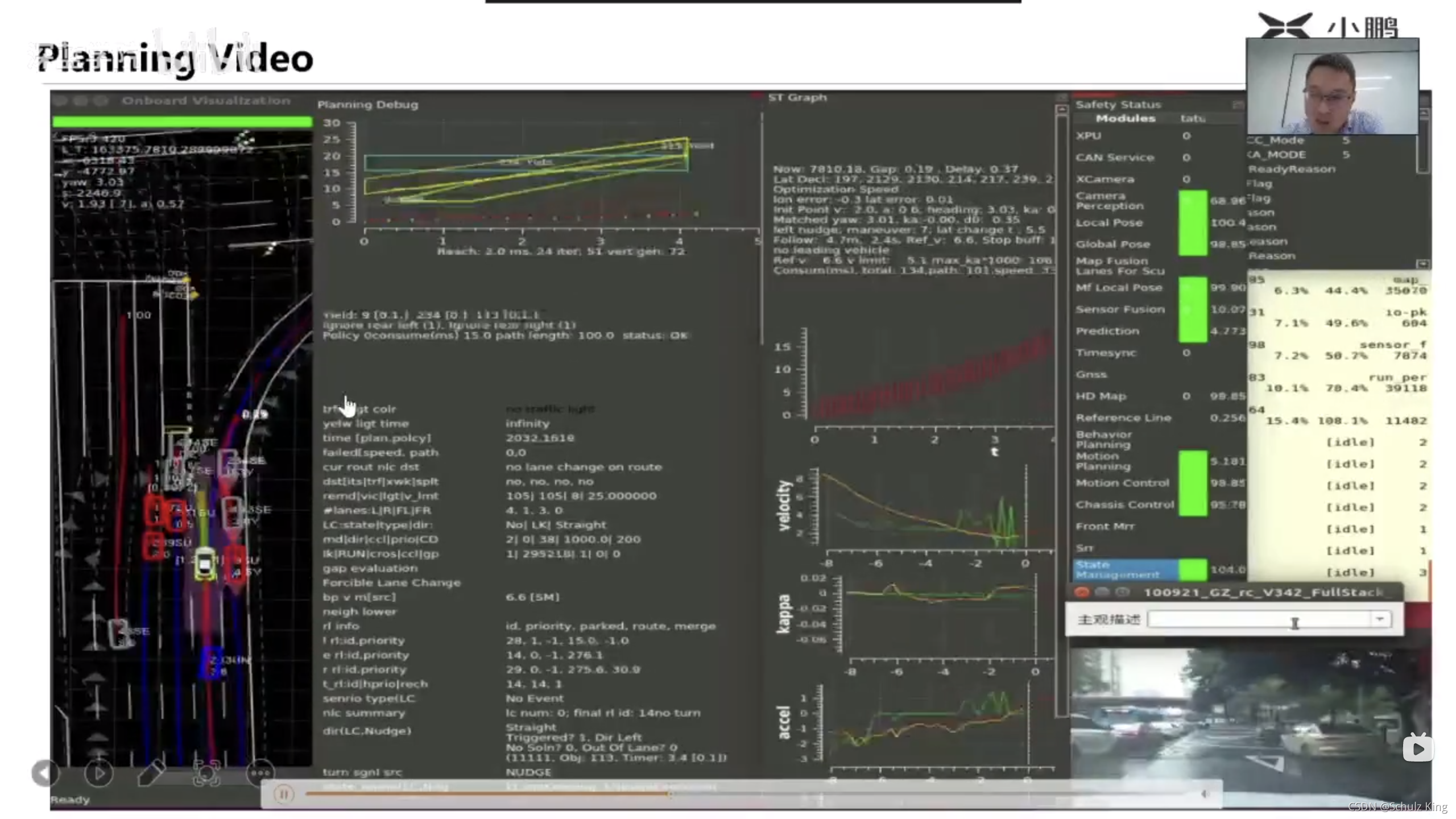Pause the video with the orange pause icon

283,794
